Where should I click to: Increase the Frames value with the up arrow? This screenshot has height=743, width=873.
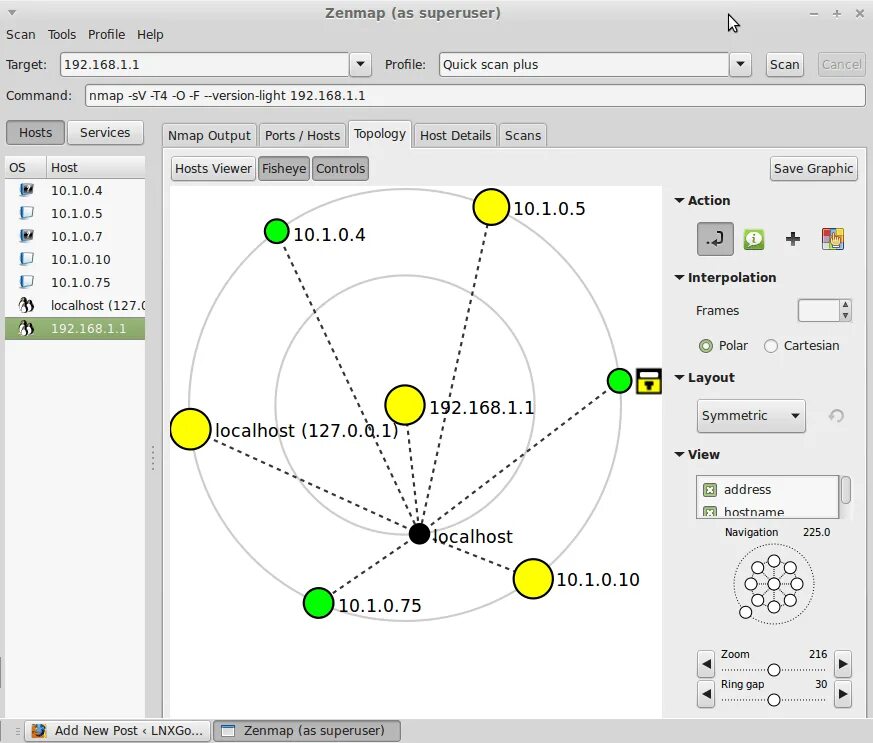pyautogui.click(x=845, y=305)
